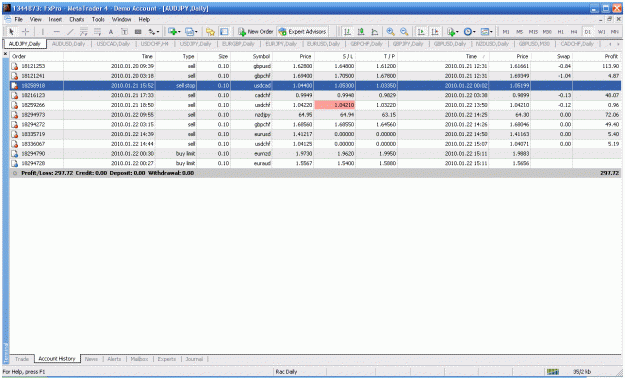This screenshot has height=378, width=625.
Task: Switch to the W1 timeframe
Action: coord(601,32)
